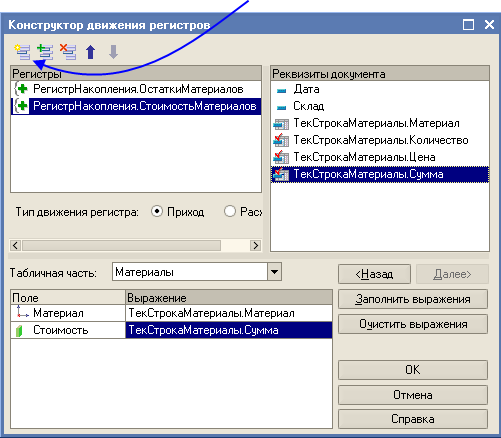Click green plus icon of ОстаткиМатериалов register
The image size is (501, 438).
[22, 89]
